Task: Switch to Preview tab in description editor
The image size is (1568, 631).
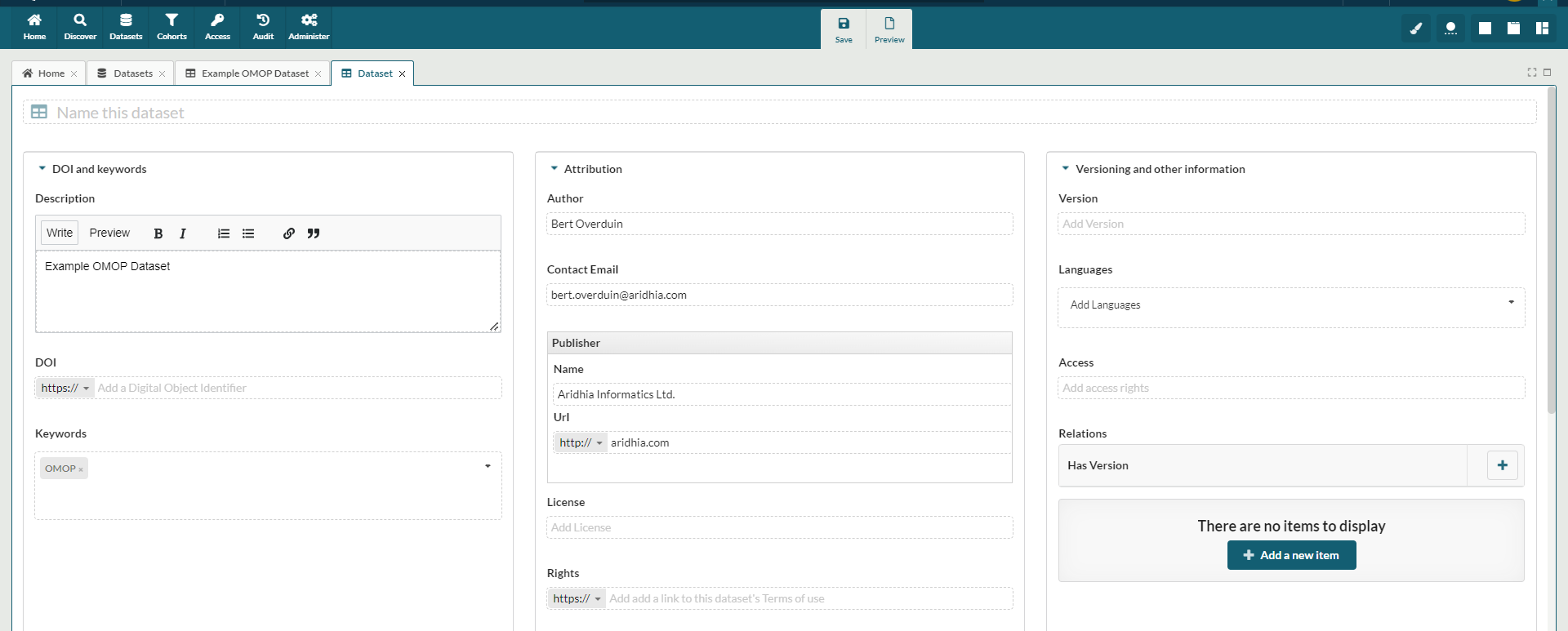Action: pyautogui.click(x=109, y=233)
